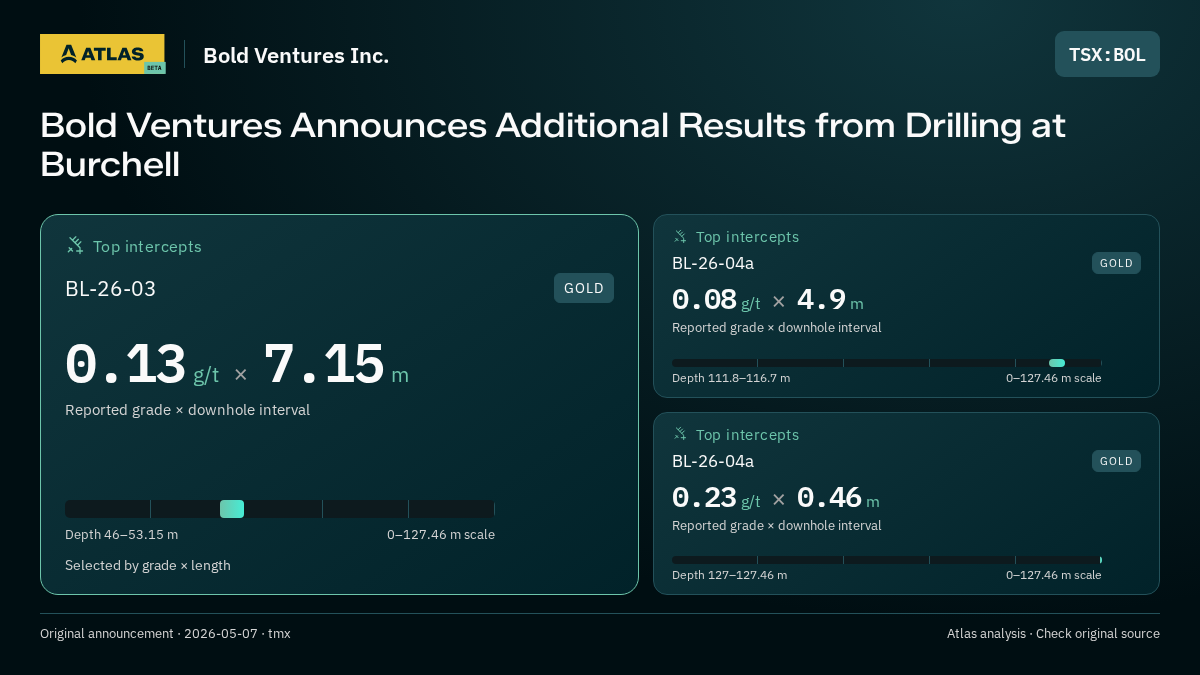Click the Atlas logo badge
Screen dimensions: 1200x675
(102, 54)
